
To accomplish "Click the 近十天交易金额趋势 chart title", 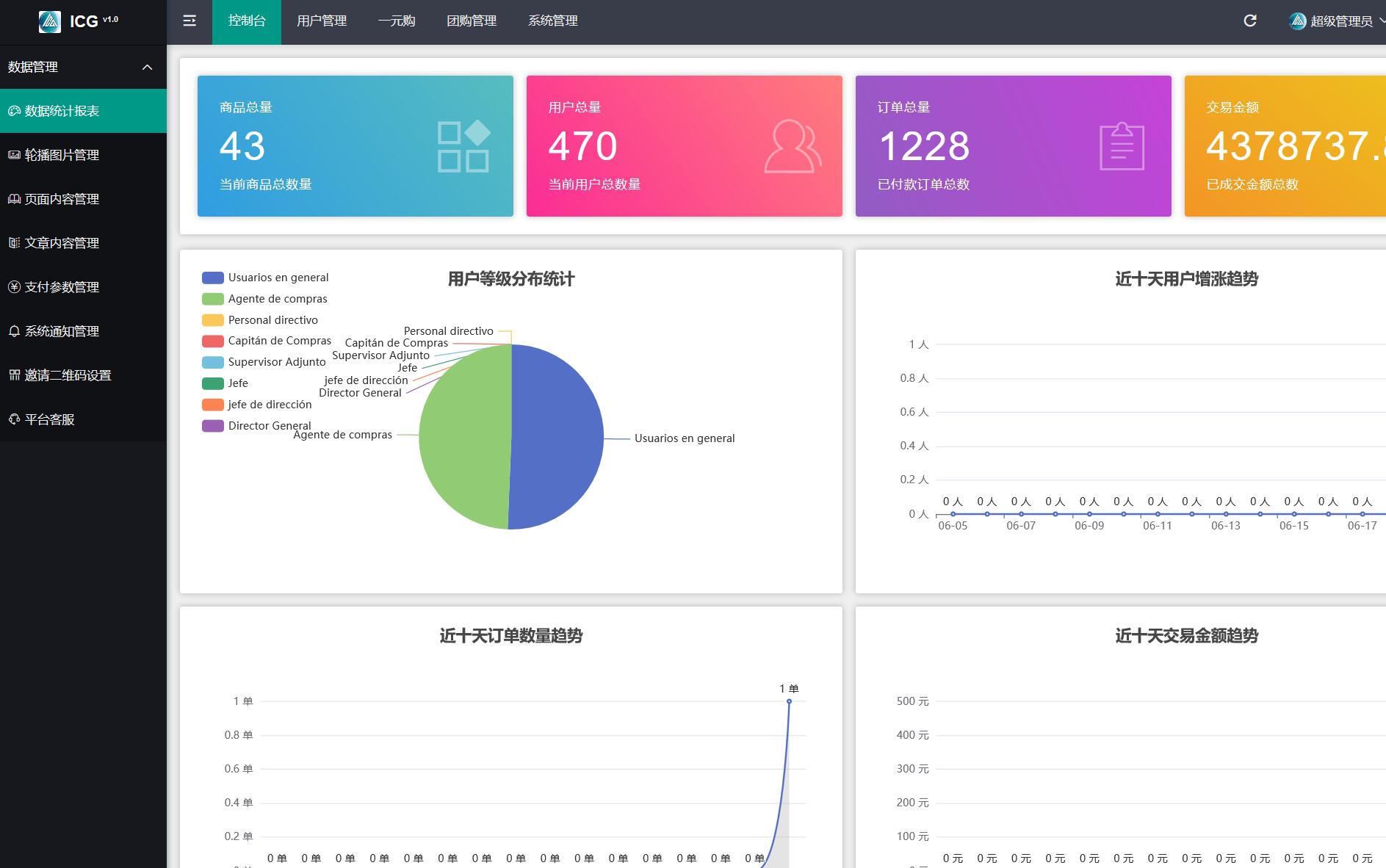I will click(x=1187, y=636).
